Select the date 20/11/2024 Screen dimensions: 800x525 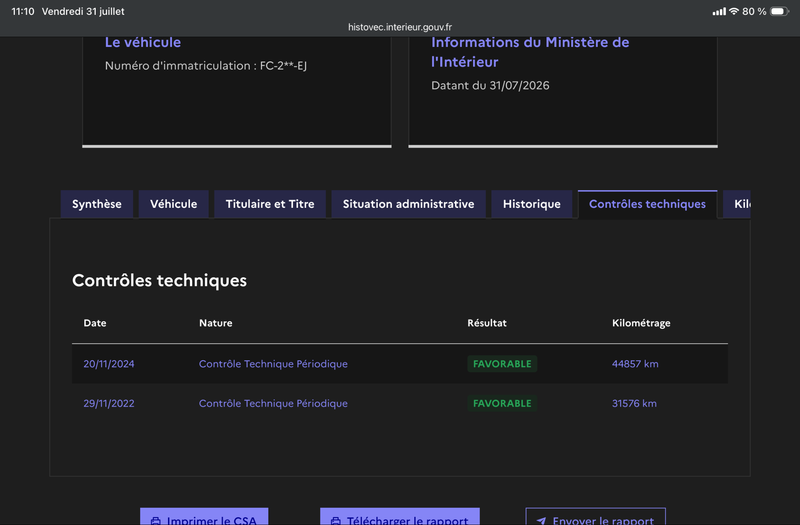point(109,364)
